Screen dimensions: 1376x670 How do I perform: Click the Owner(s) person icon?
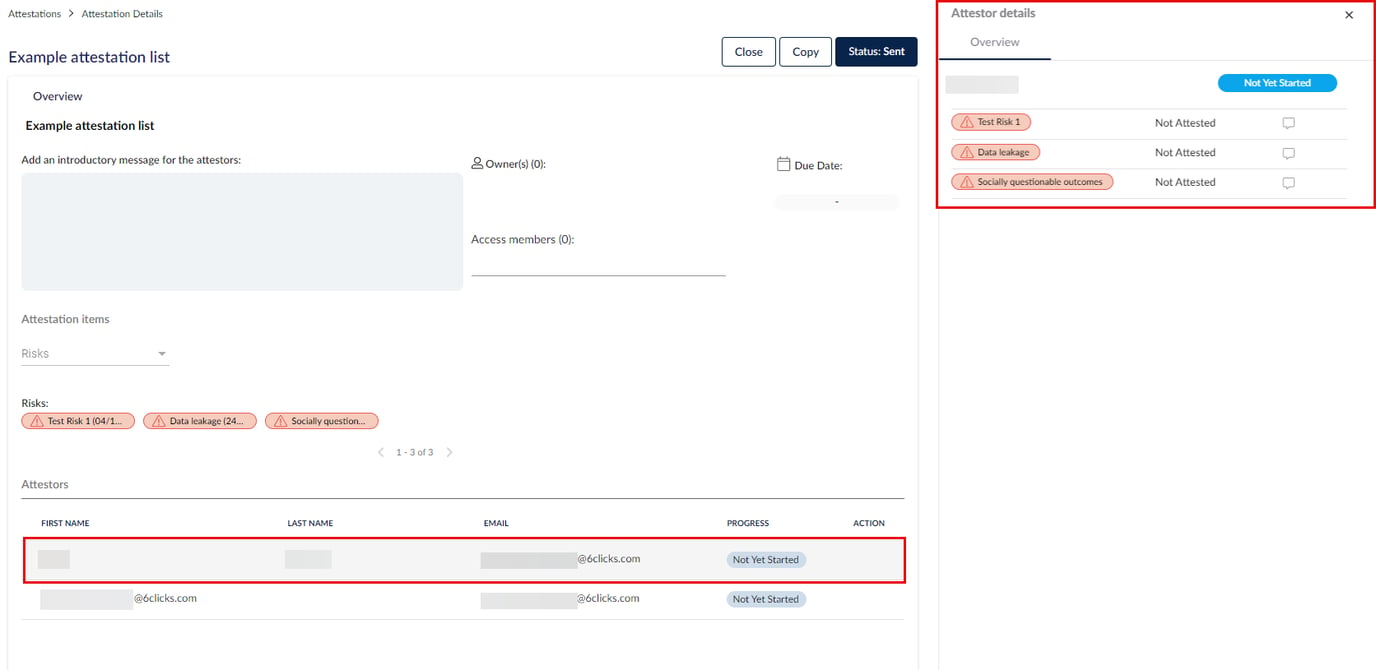(x=477, y=164)
